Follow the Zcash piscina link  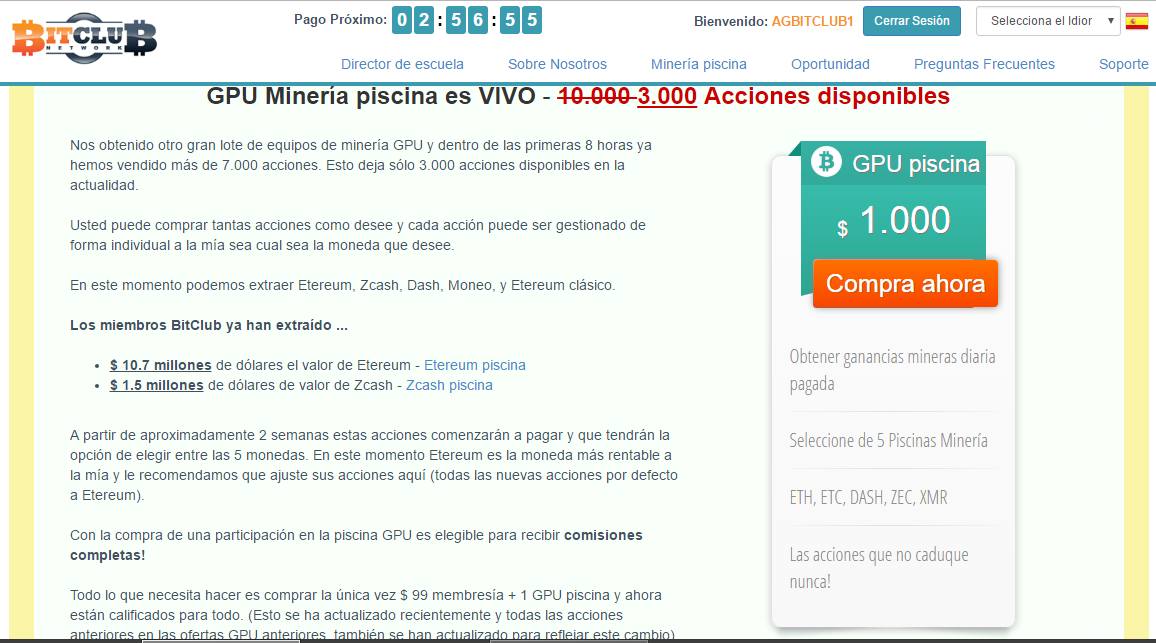tap(449, 385)
